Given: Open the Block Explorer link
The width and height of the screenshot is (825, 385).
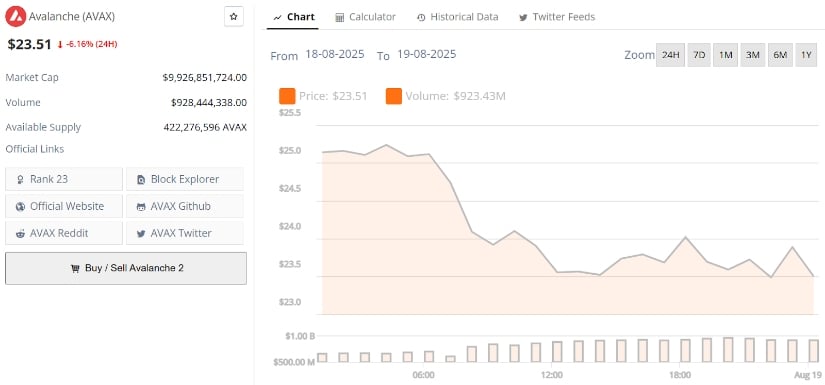Looking at the screenshot, I should (185, 179).
